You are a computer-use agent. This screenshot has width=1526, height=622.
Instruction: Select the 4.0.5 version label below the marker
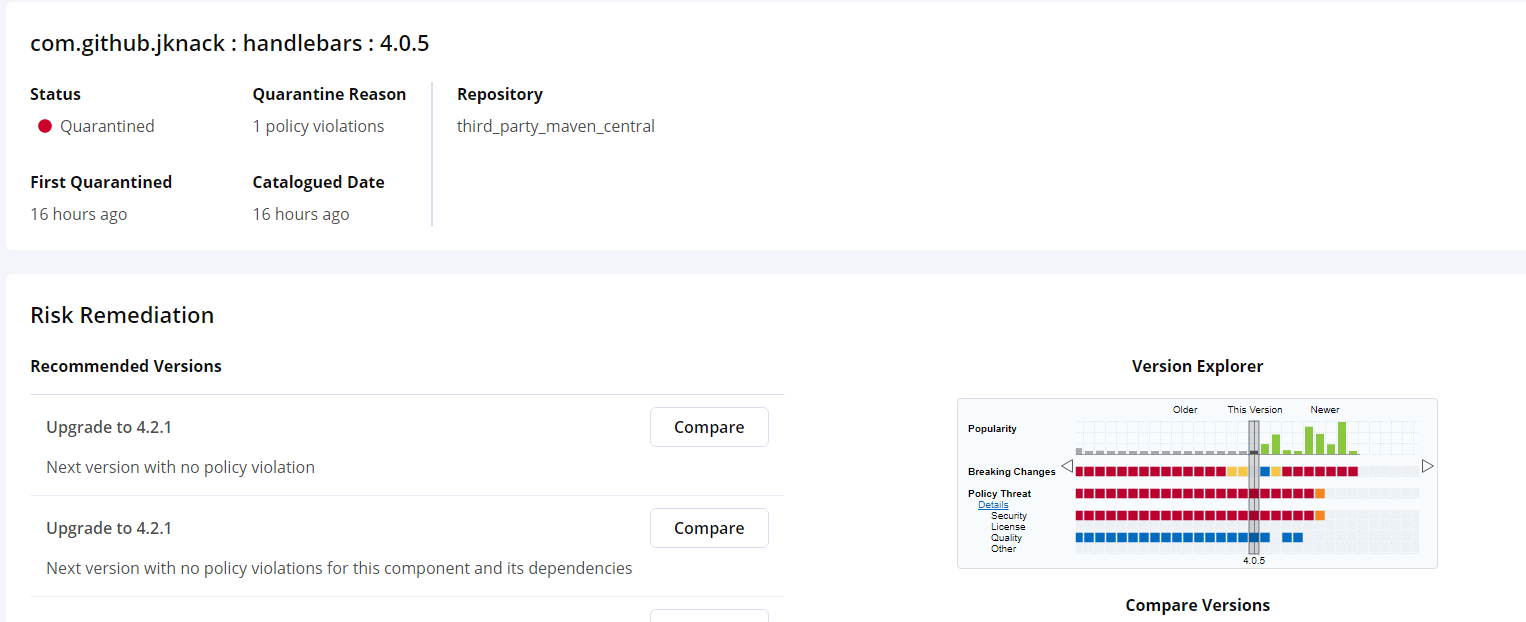[x=1254, y=560]
